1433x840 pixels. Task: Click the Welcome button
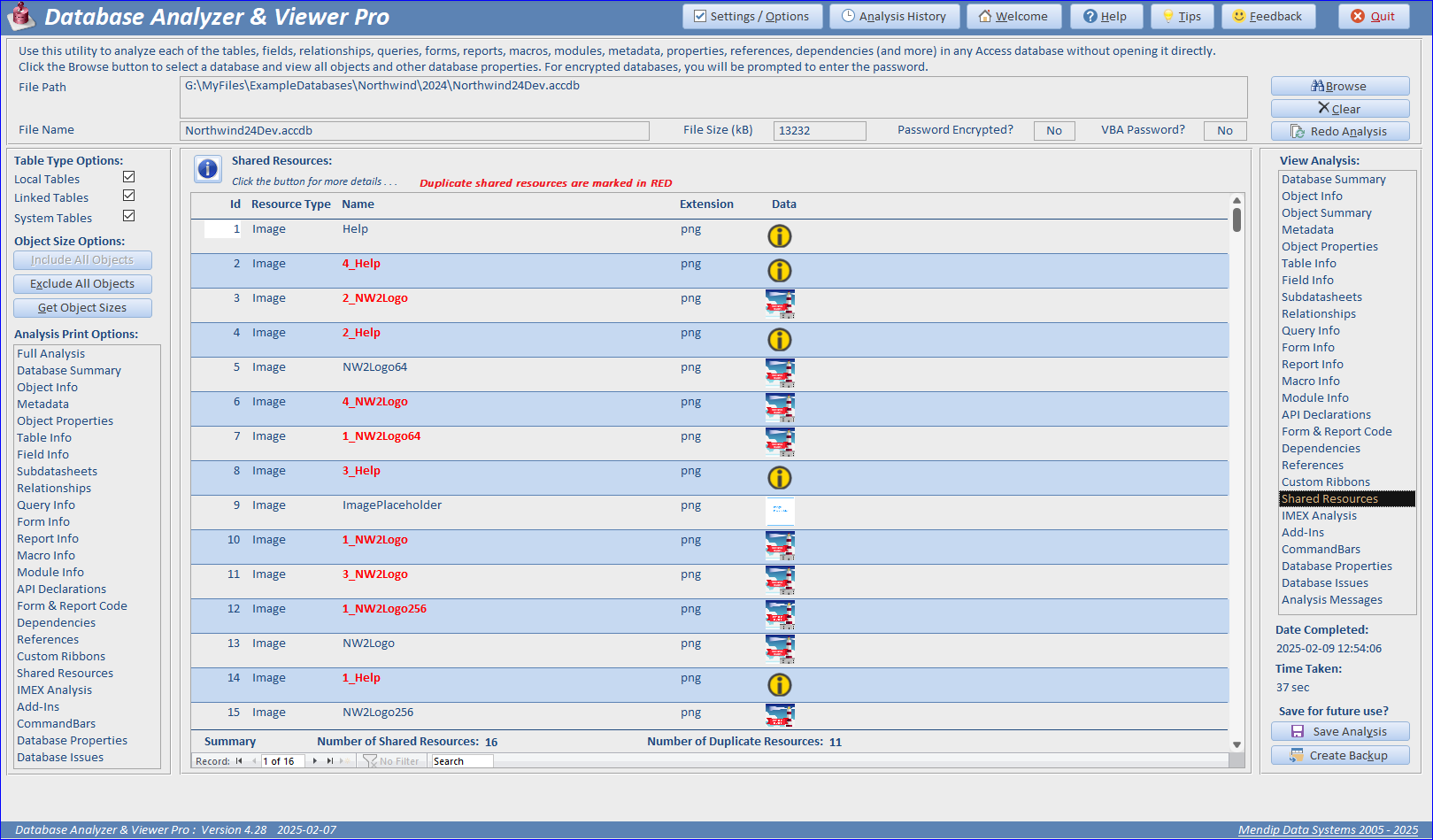pyautogui.click(x=1014, y=16)
